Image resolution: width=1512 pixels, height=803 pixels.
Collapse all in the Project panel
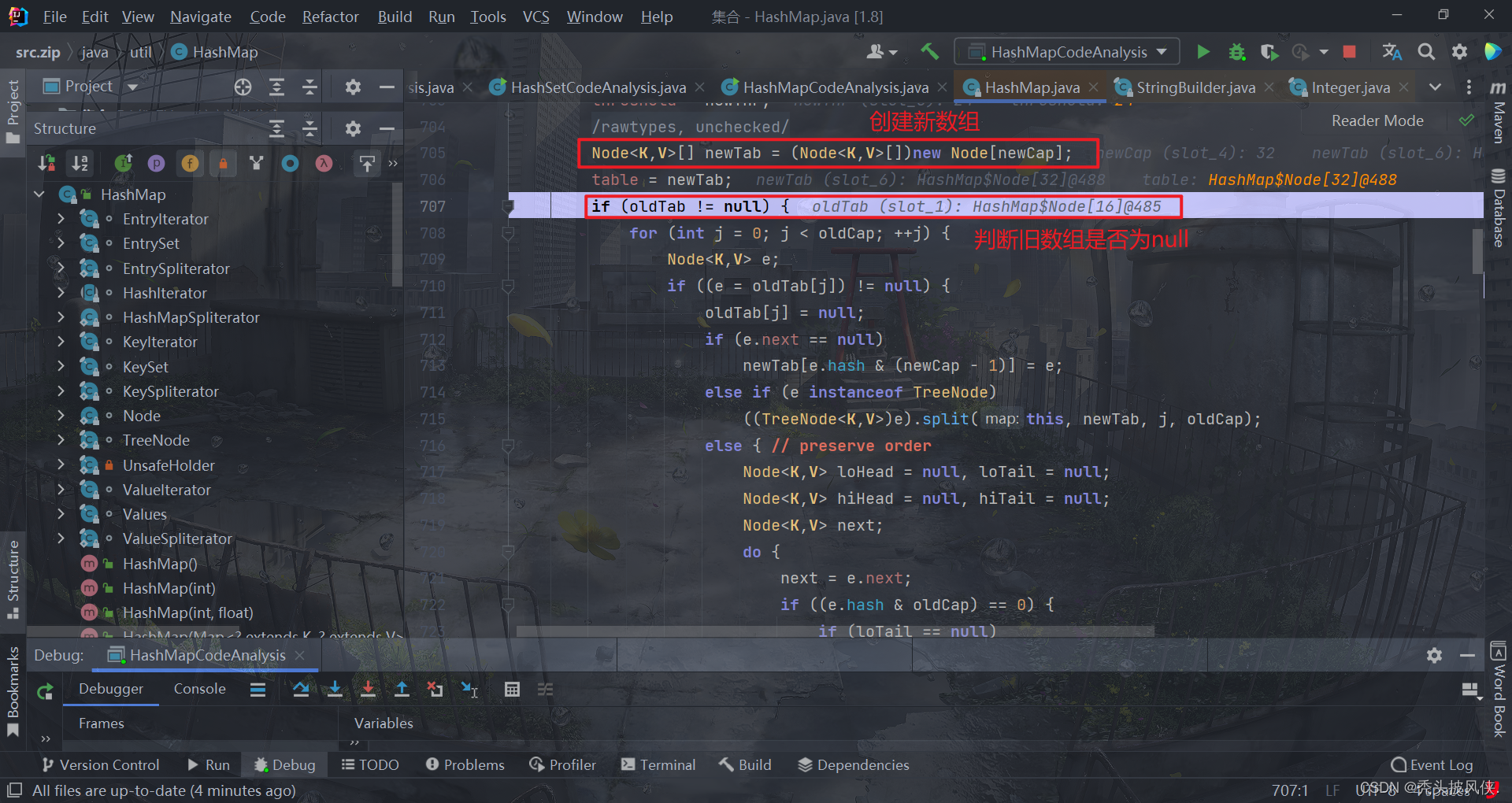(309, 87)
